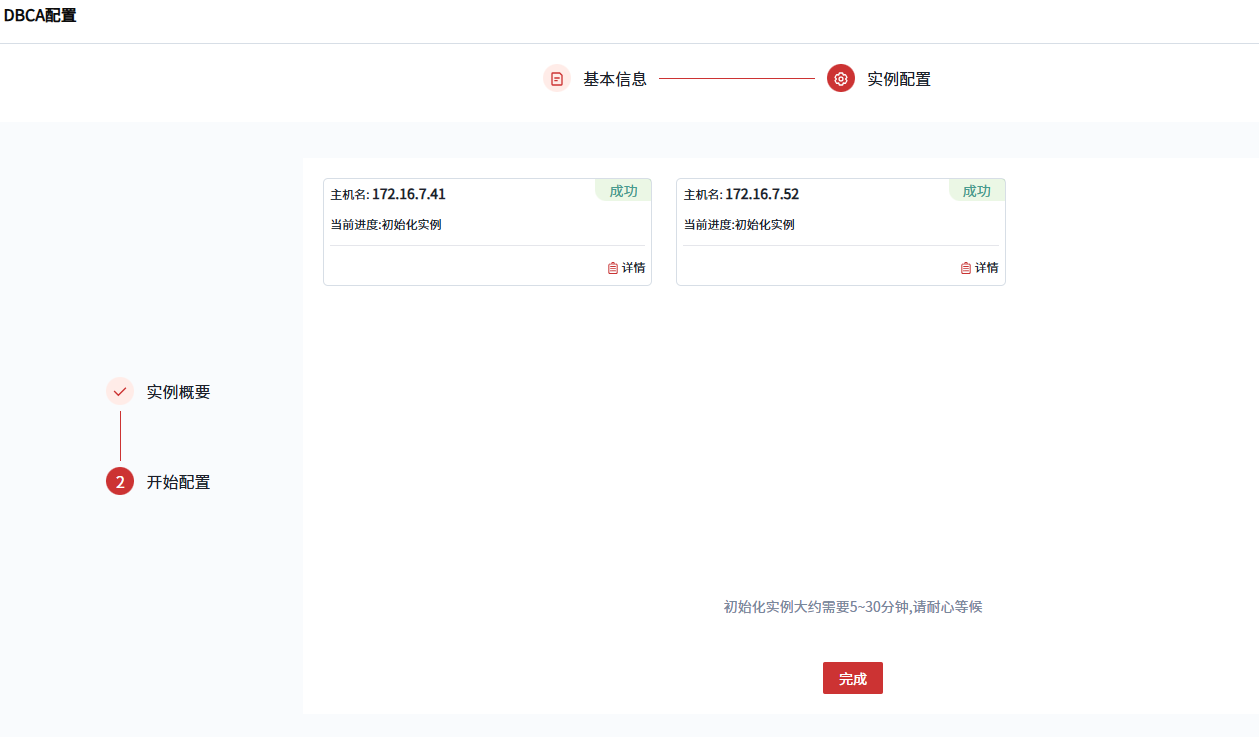Click the 实例配置 gear step icon
The width and height of the screenshot is (1259, 737).
841,79
